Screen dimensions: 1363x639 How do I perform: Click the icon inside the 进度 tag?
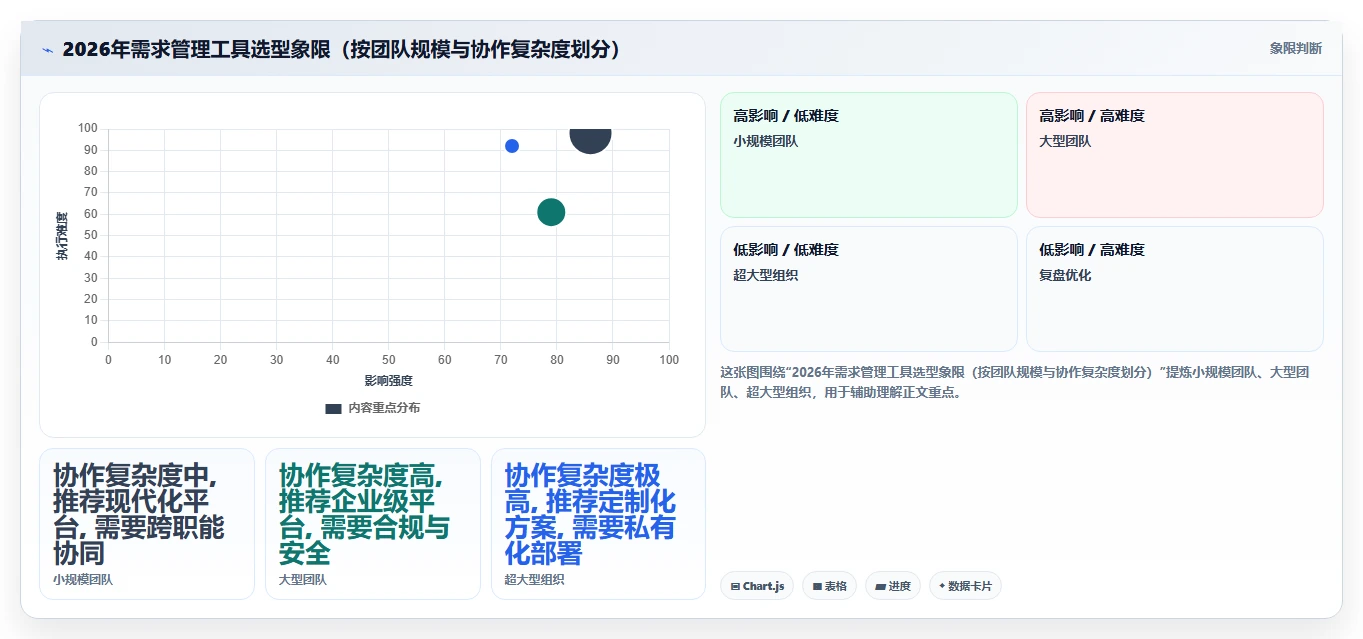click(880, 587)
